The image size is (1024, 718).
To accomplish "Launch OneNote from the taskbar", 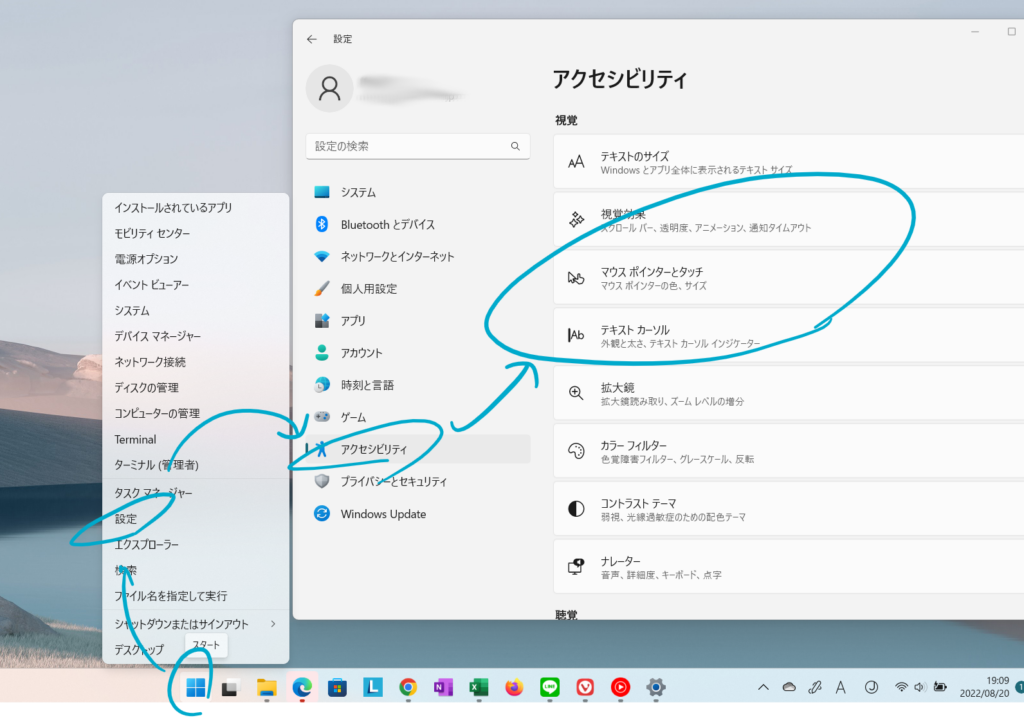I will (x=443, y=687).
